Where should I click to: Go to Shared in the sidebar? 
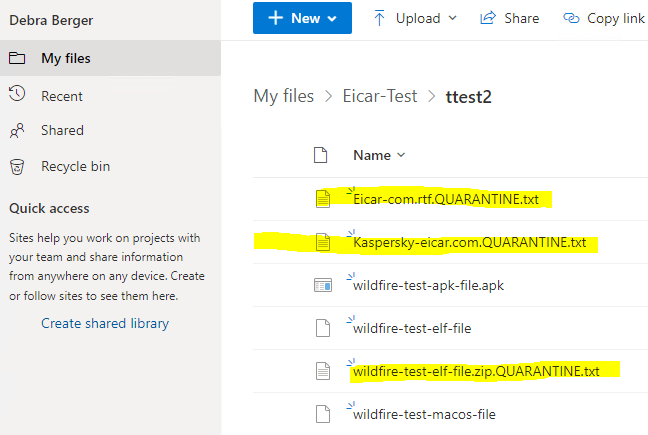point(62,130)
